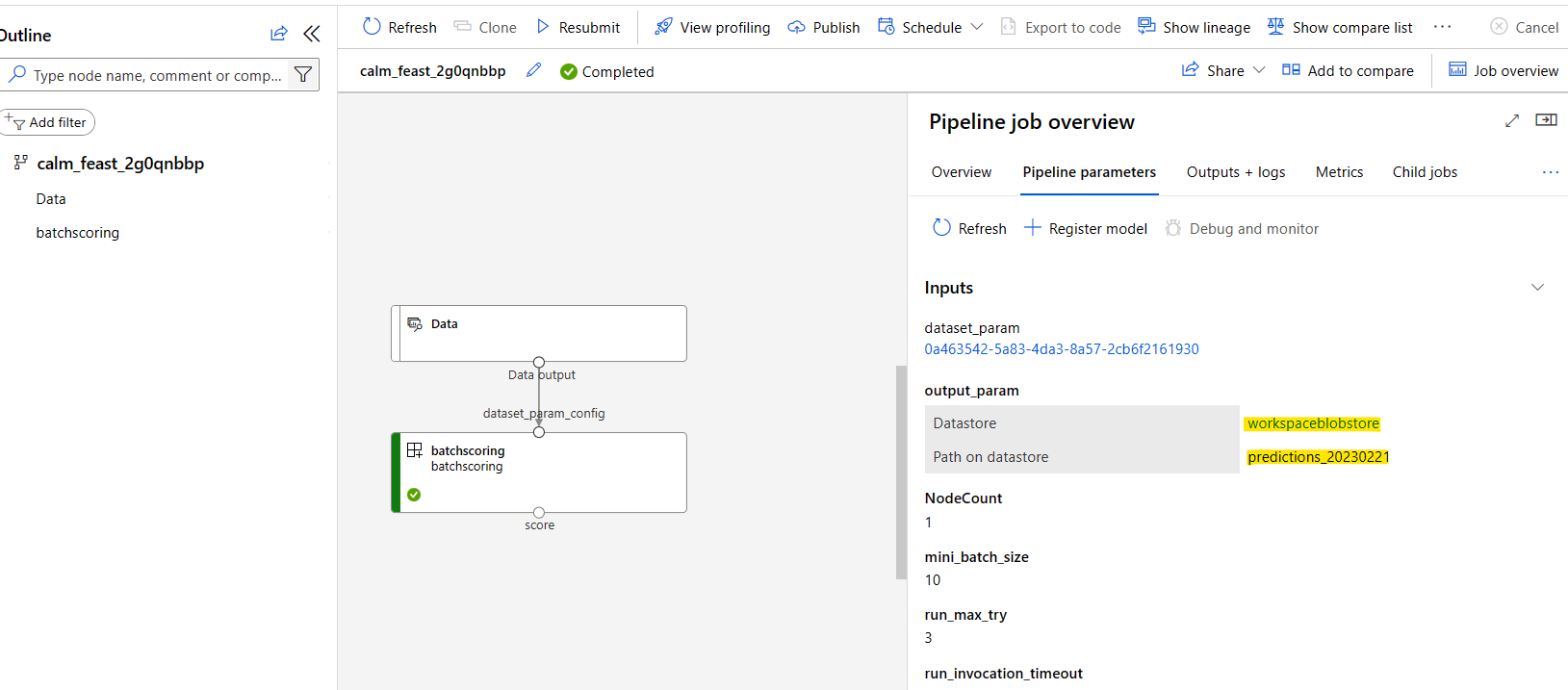Expand the Pipeline job overview panel fullscreen
The image size is (1568, 690).
pyautogui.click(x=1512, y=120)
